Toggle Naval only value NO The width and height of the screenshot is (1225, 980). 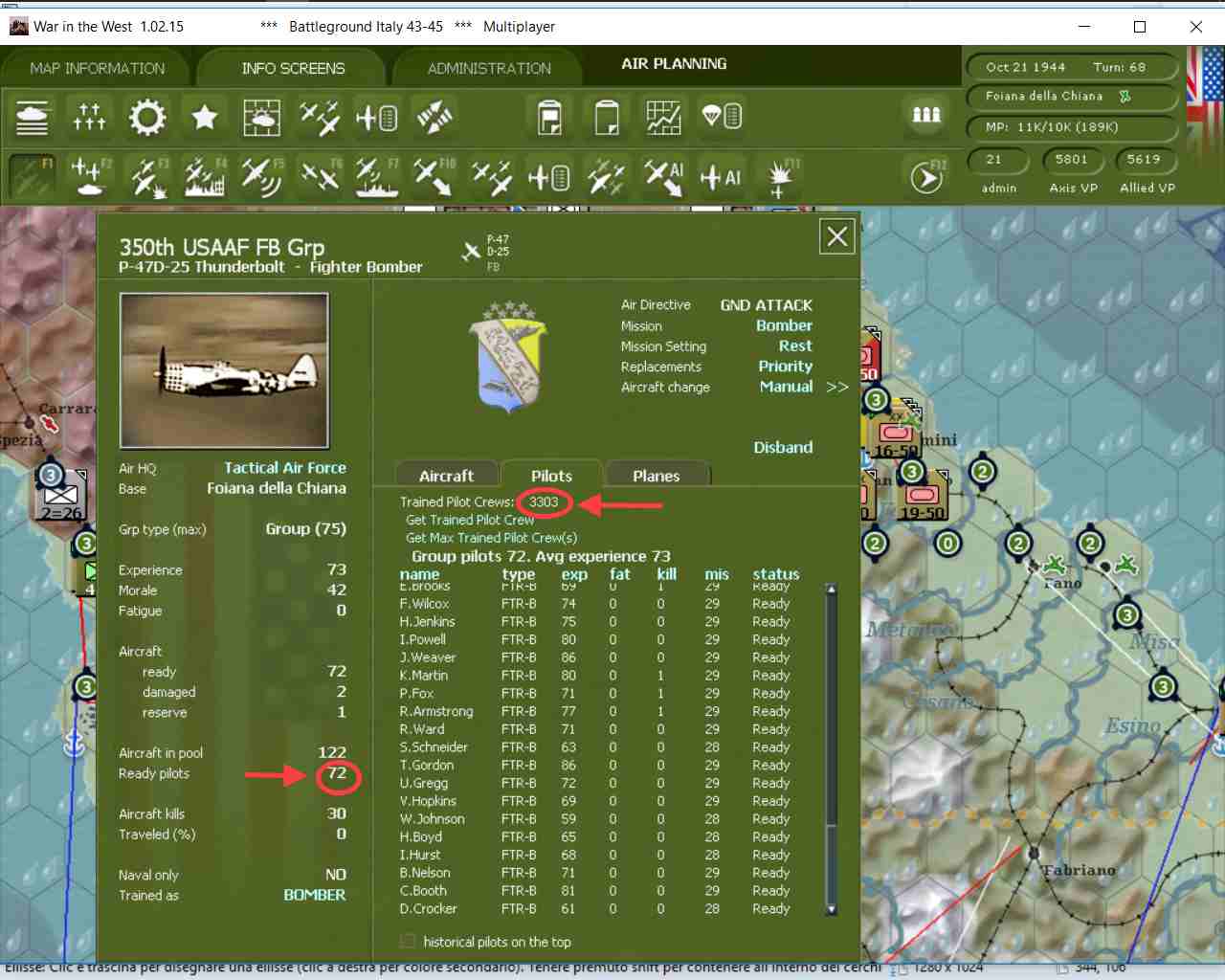pyautogui.click(x=335, y=875)
